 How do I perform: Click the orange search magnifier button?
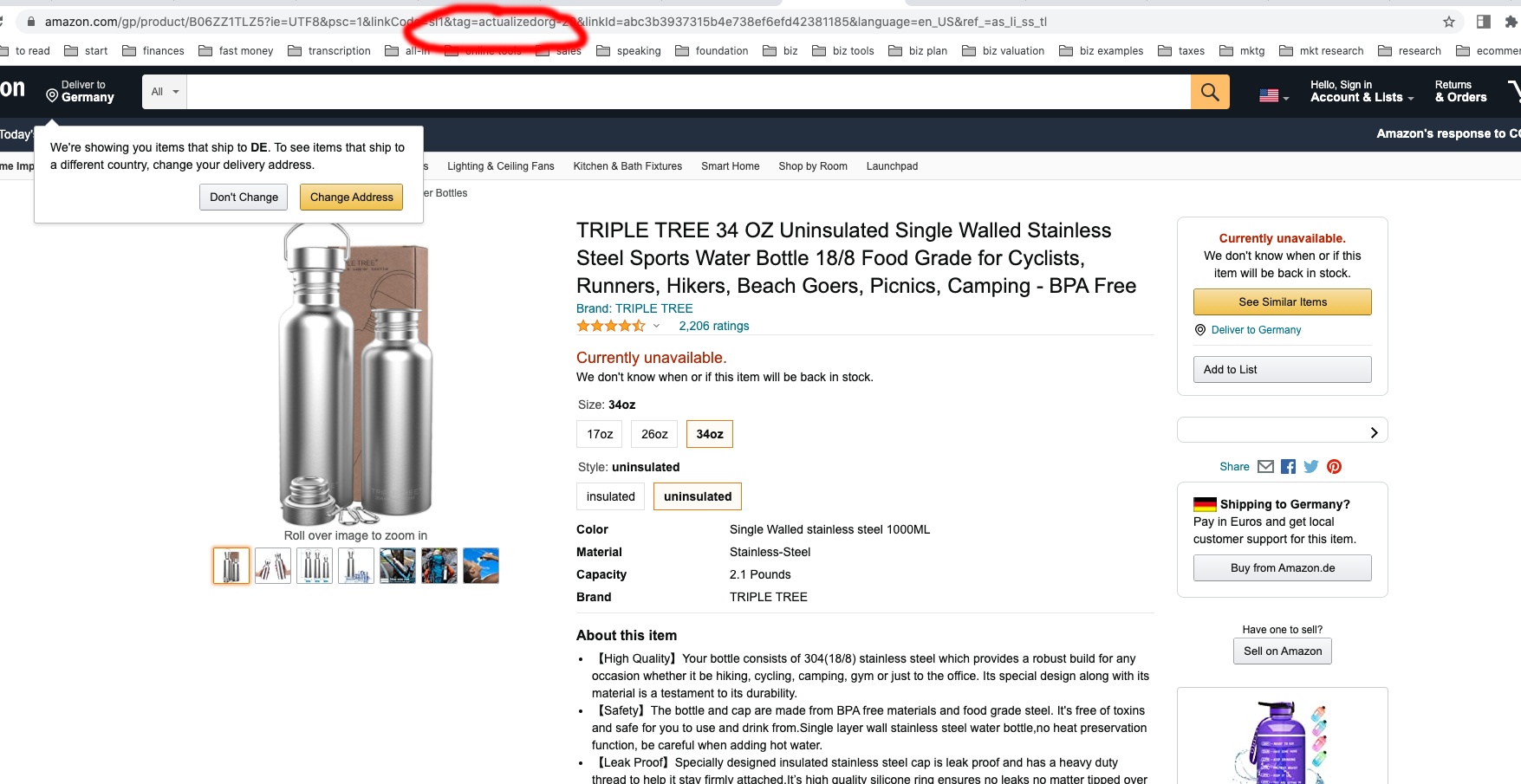pyautogui.click(x=1210, y=92)
